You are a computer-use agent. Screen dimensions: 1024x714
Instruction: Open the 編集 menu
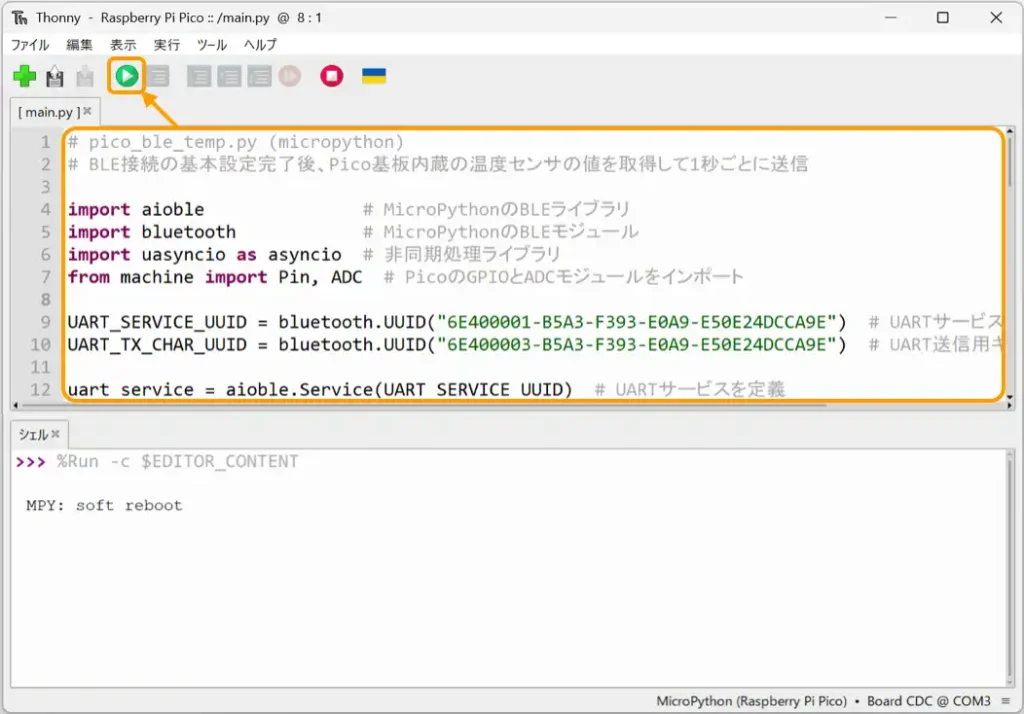tap(80, 45)
